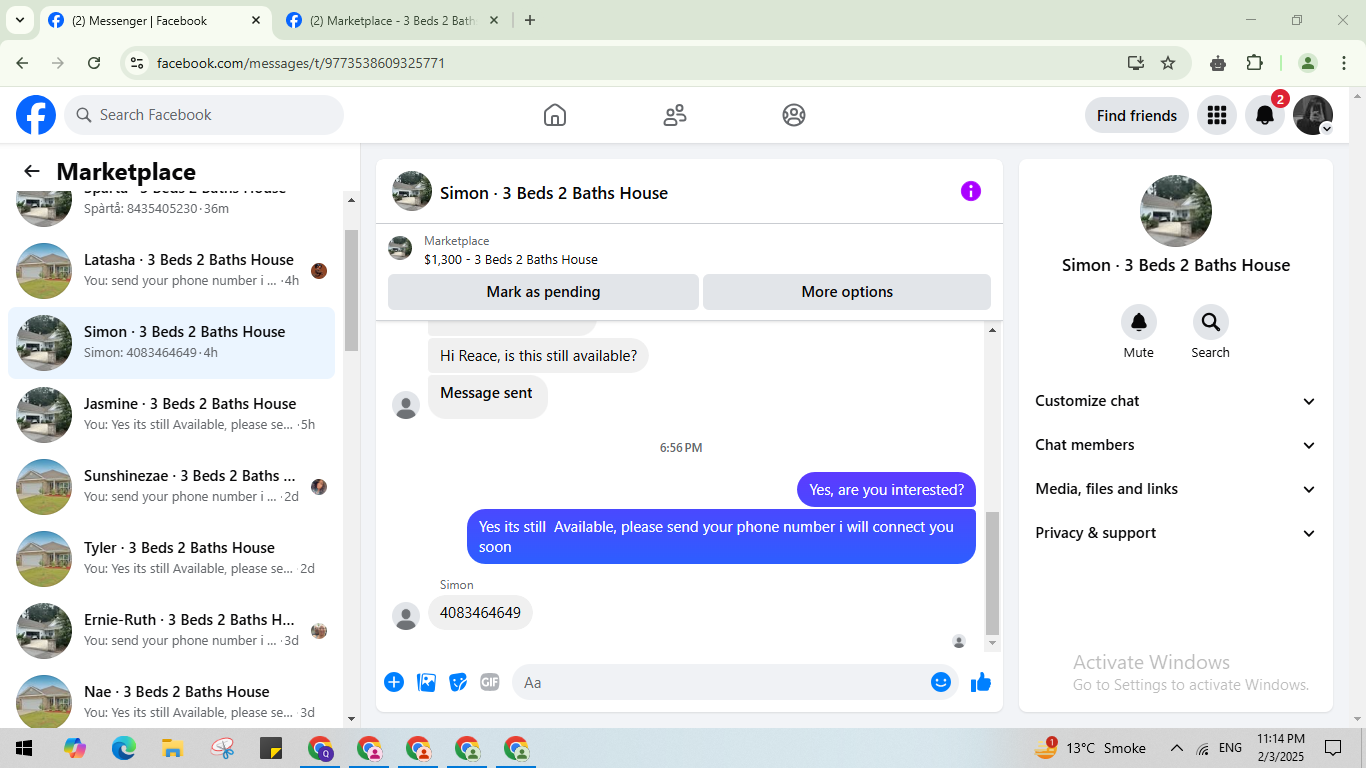Open Simon listing thumbnail in right panel
1366x768 pixels.
(x=1176, y=211)
